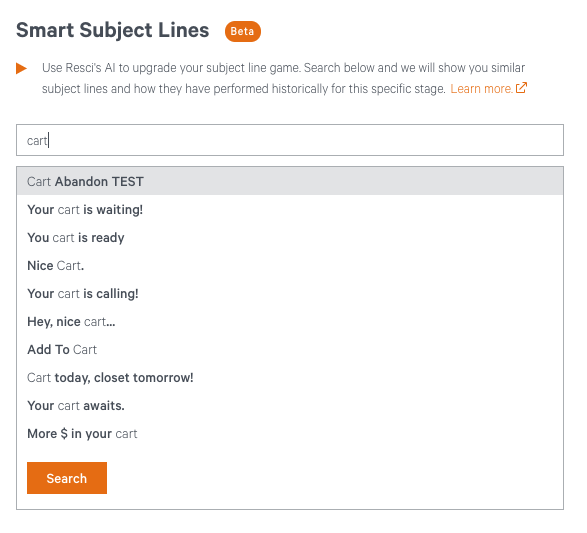Click the orange triangle arrow beside the description

point(21,68)
